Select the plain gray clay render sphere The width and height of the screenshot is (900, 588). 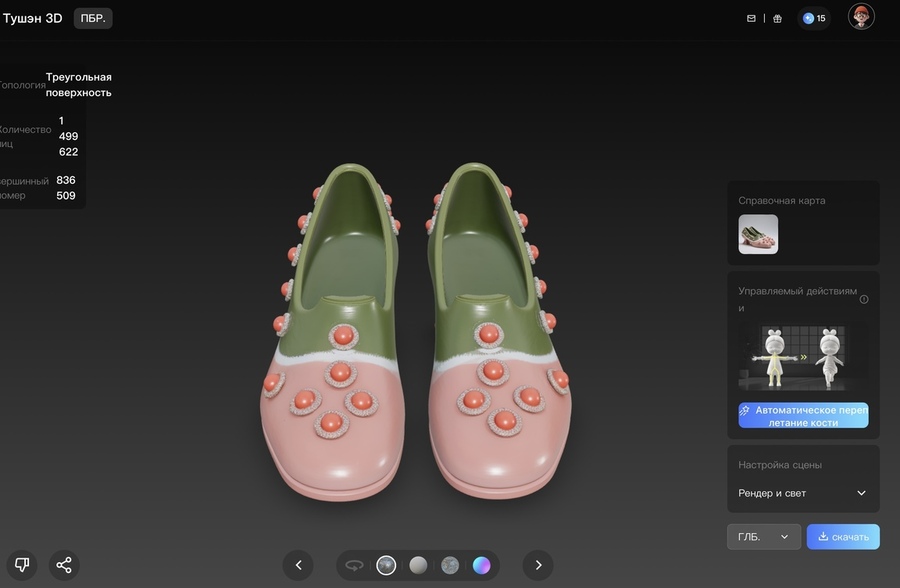[418, 565]
